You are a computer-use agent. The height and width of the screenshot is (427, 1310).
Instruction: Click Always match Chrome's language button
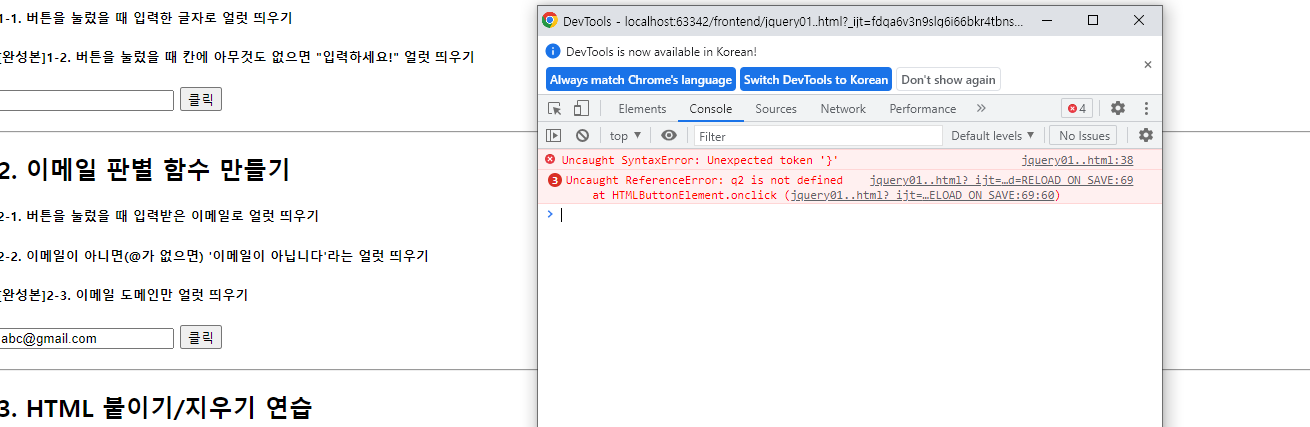(x=641, y=80)
